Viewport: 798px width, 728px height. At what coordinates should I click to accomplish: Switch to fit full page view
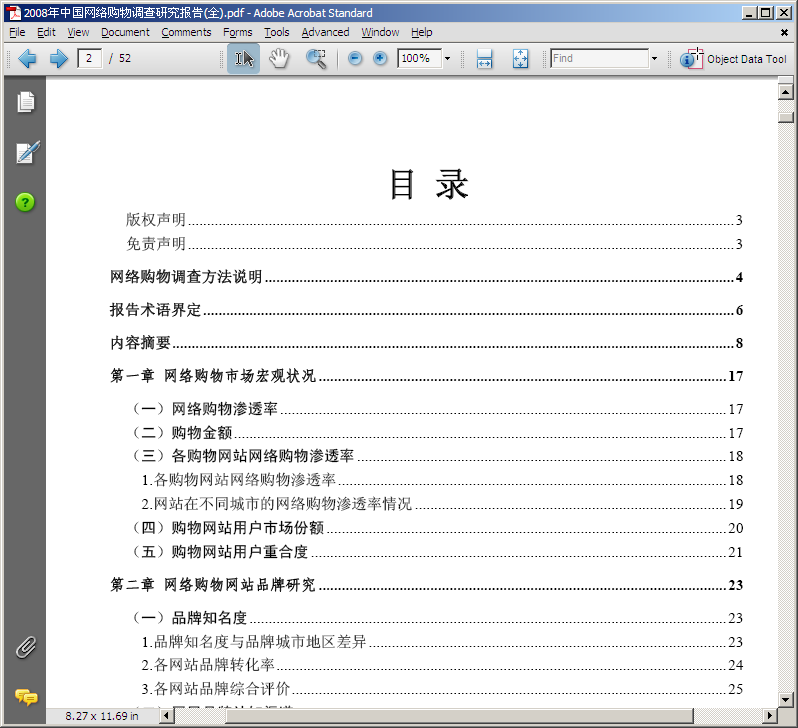[520, 59]
